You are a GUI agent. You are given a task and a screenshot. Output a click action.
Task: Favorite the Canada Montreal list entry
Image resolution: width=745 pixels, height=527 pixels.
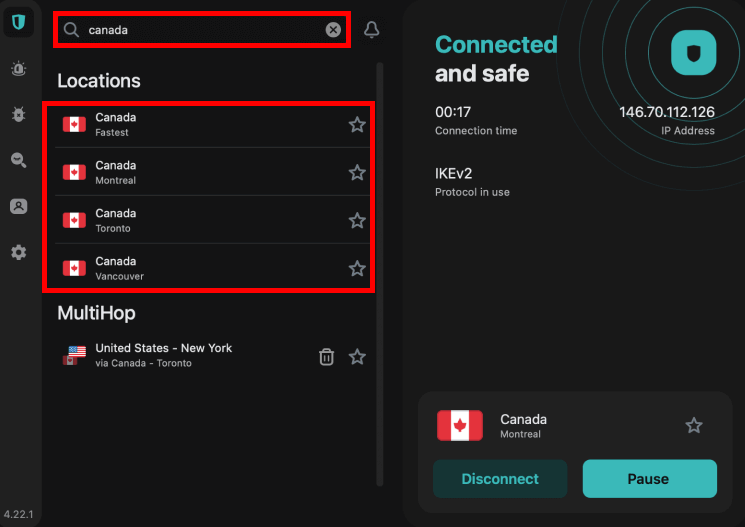[357, 172]
